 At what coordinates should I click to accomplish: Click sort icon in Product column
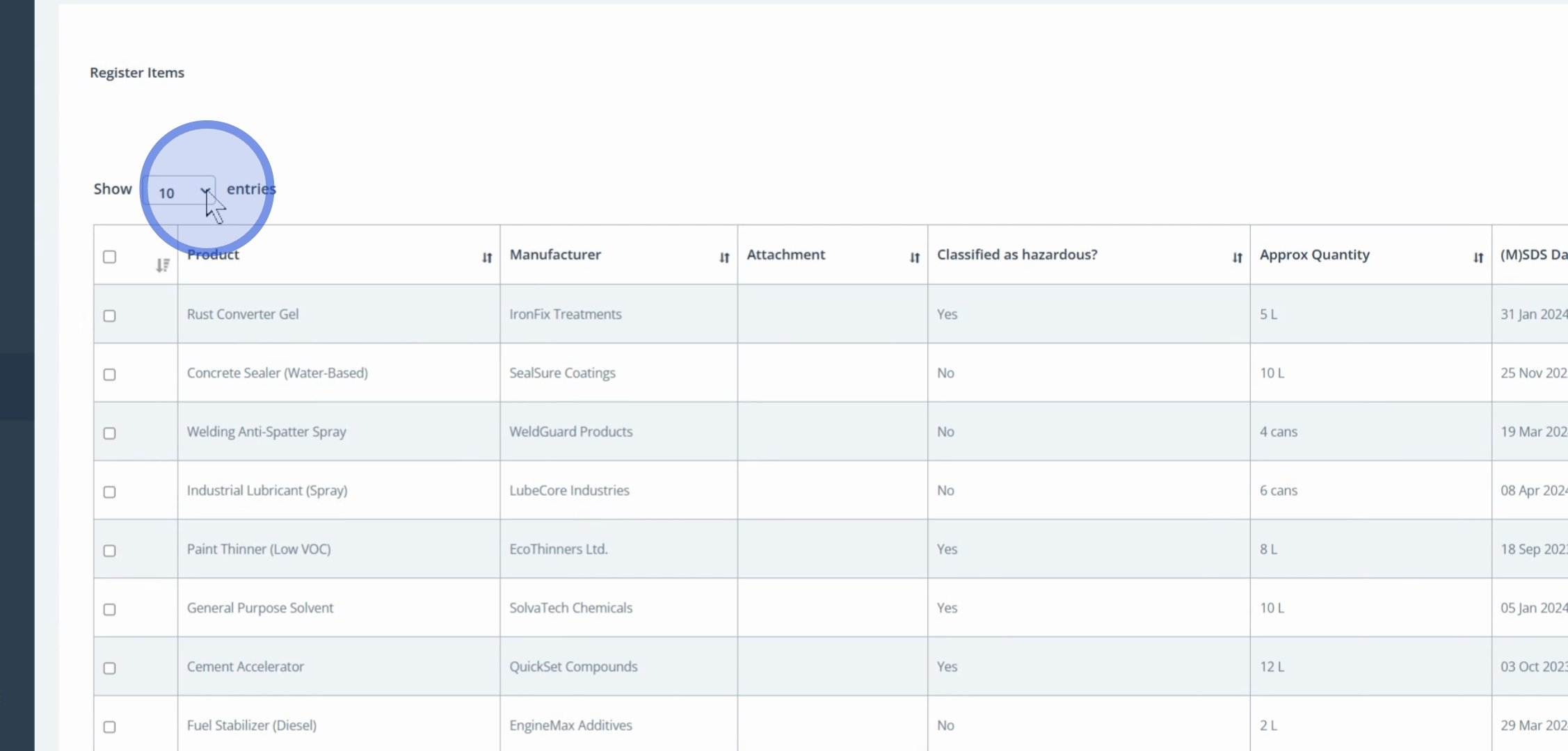[x=487, y=258]
